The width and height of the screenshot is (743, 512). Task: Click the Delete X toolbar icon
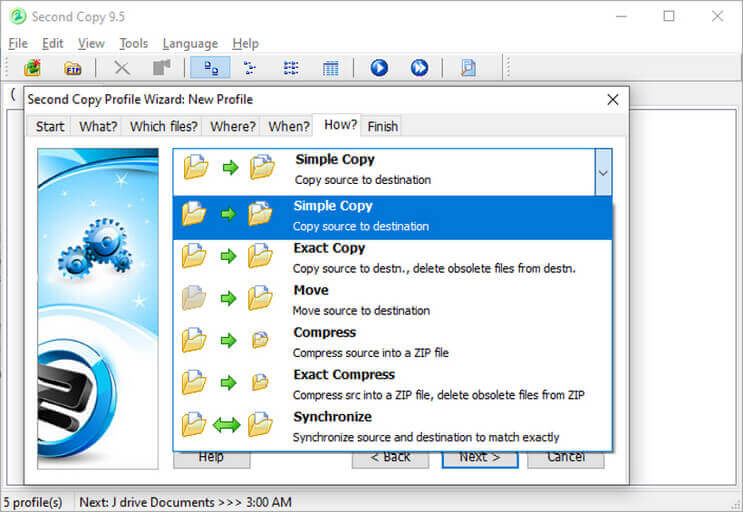pos(122,68)
